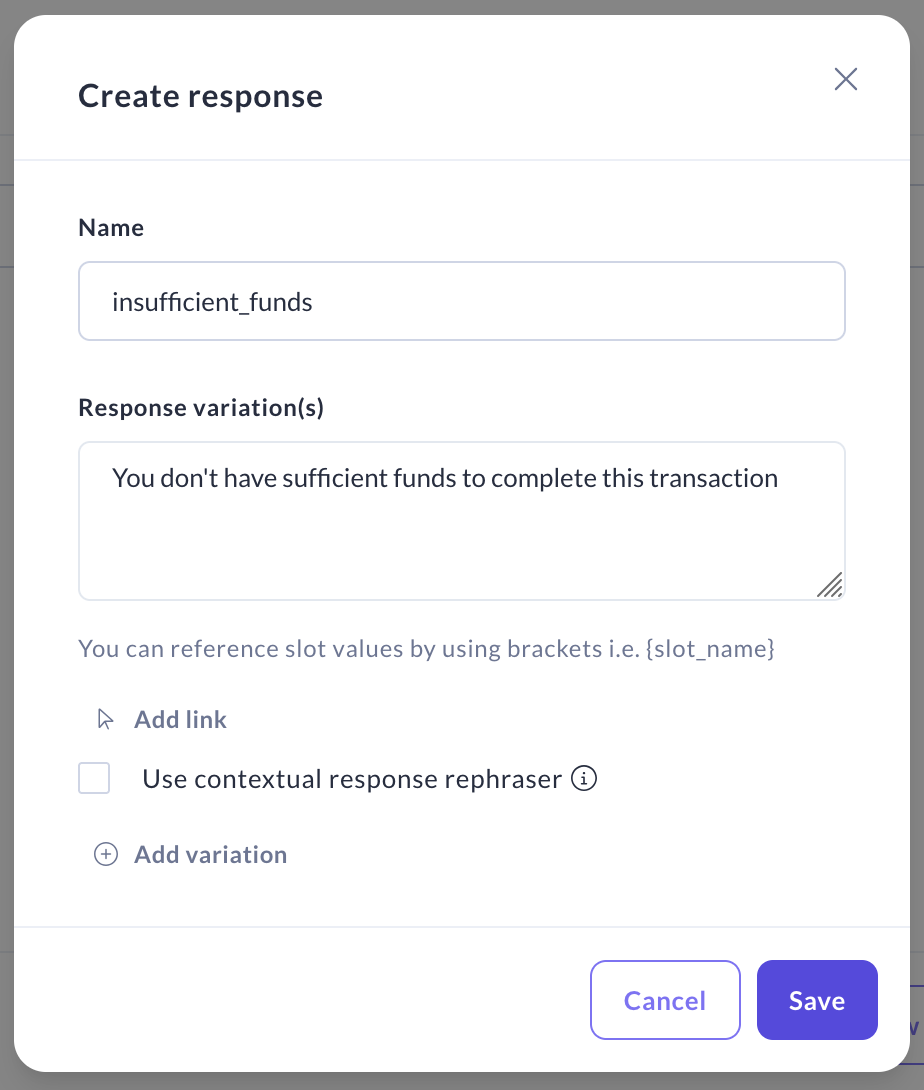924x1090 pixels.
Task: Click the cursor icon beside Add link
Action: [105, 720]
